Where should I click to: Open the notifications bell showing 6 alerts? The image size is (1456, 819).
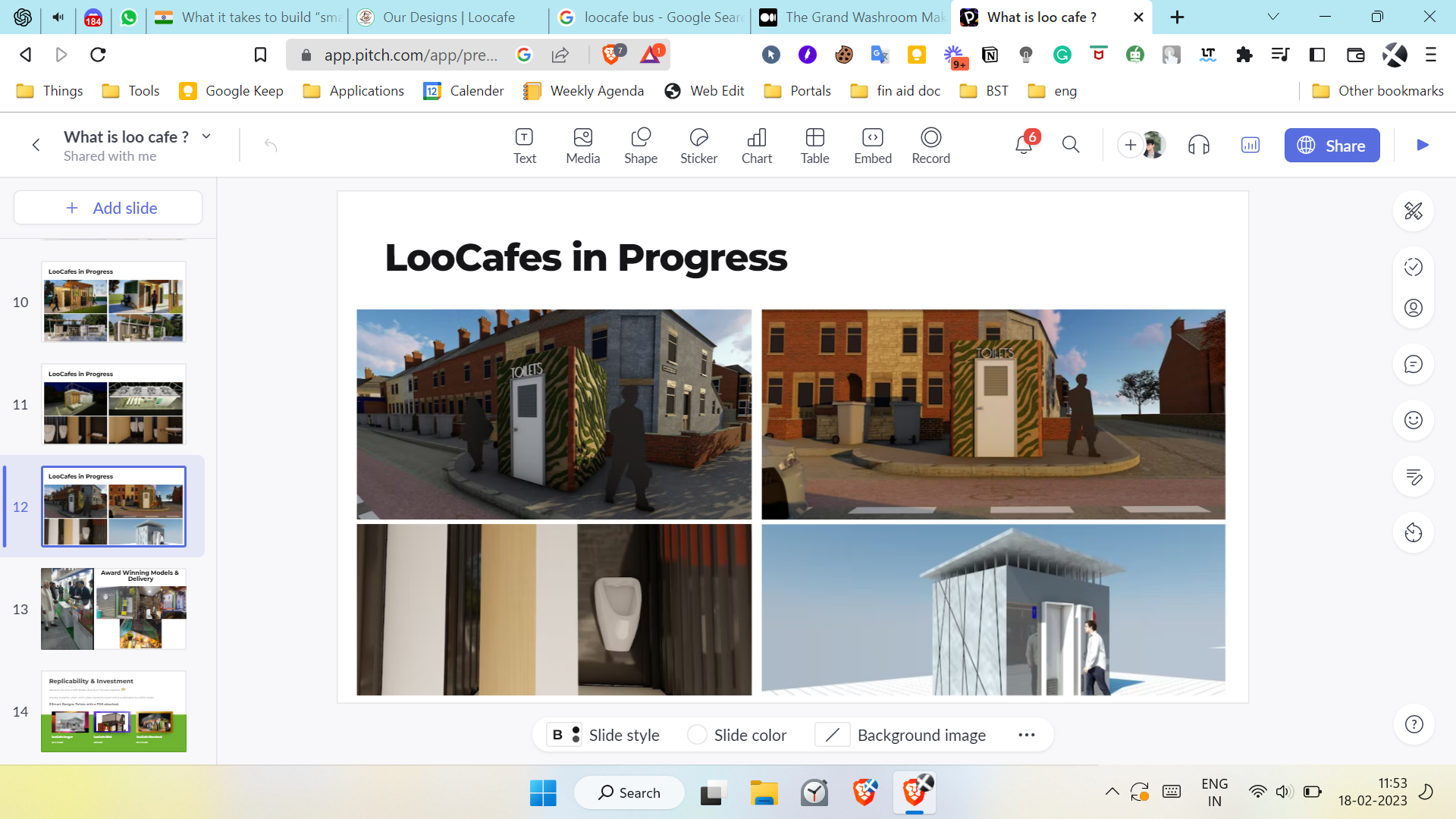coord(1022,145)
